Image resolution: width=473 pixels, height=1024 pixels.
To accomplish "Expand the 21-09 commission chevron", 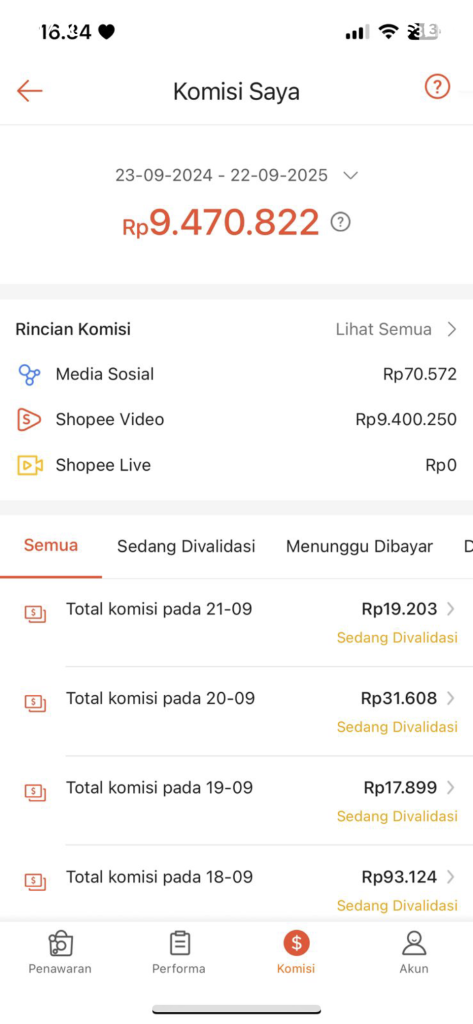I will [450, 609].
